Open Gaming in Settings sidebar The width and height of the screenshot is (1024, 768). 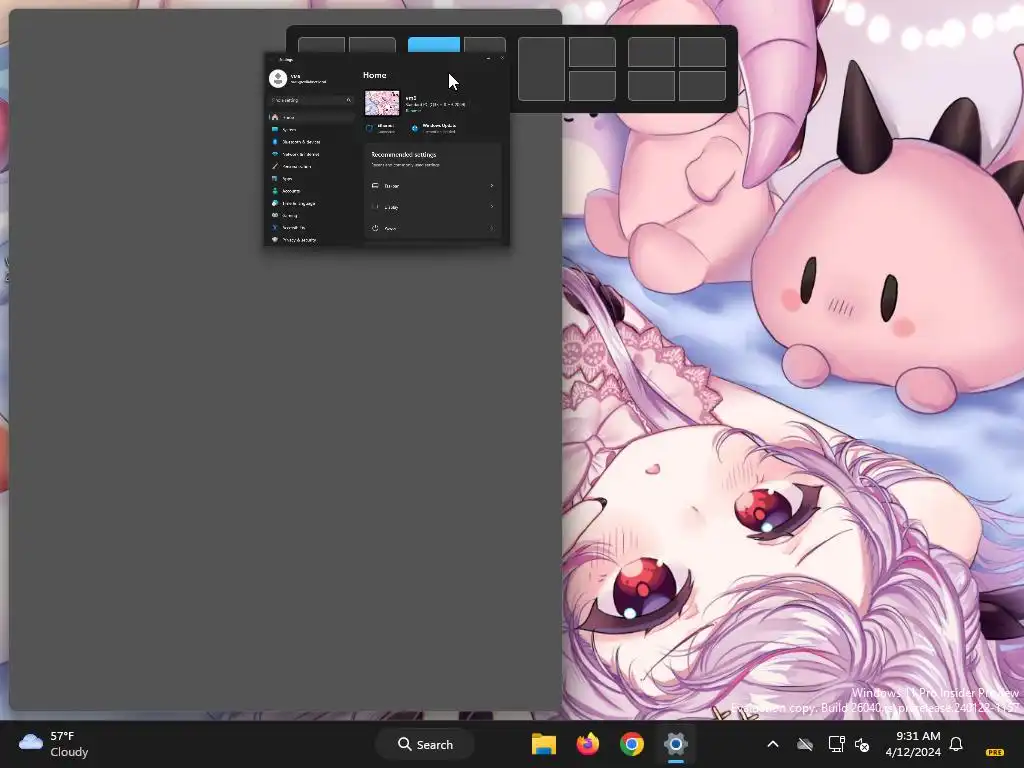click(x=311, y=215)
